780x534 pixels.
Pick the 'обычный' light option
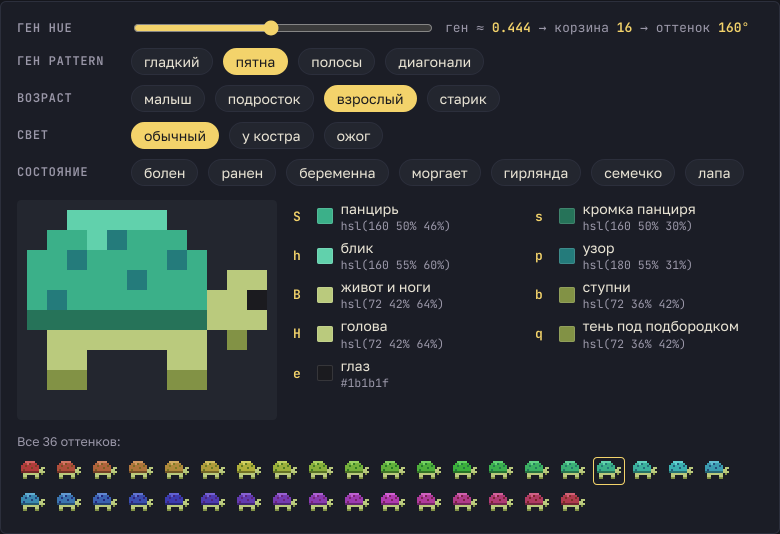(175, 136)
